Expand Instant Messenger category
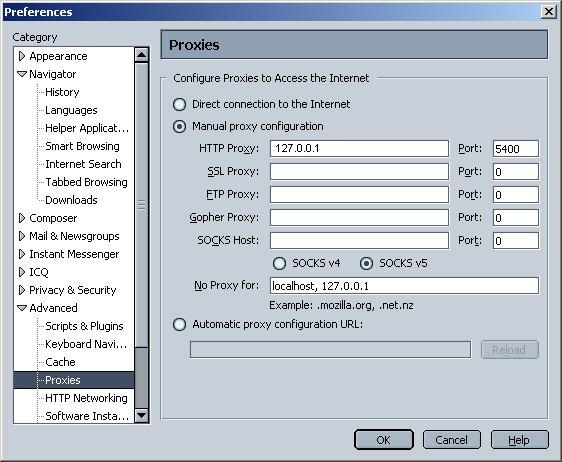The image size is (562, 462). click(22, 254)
